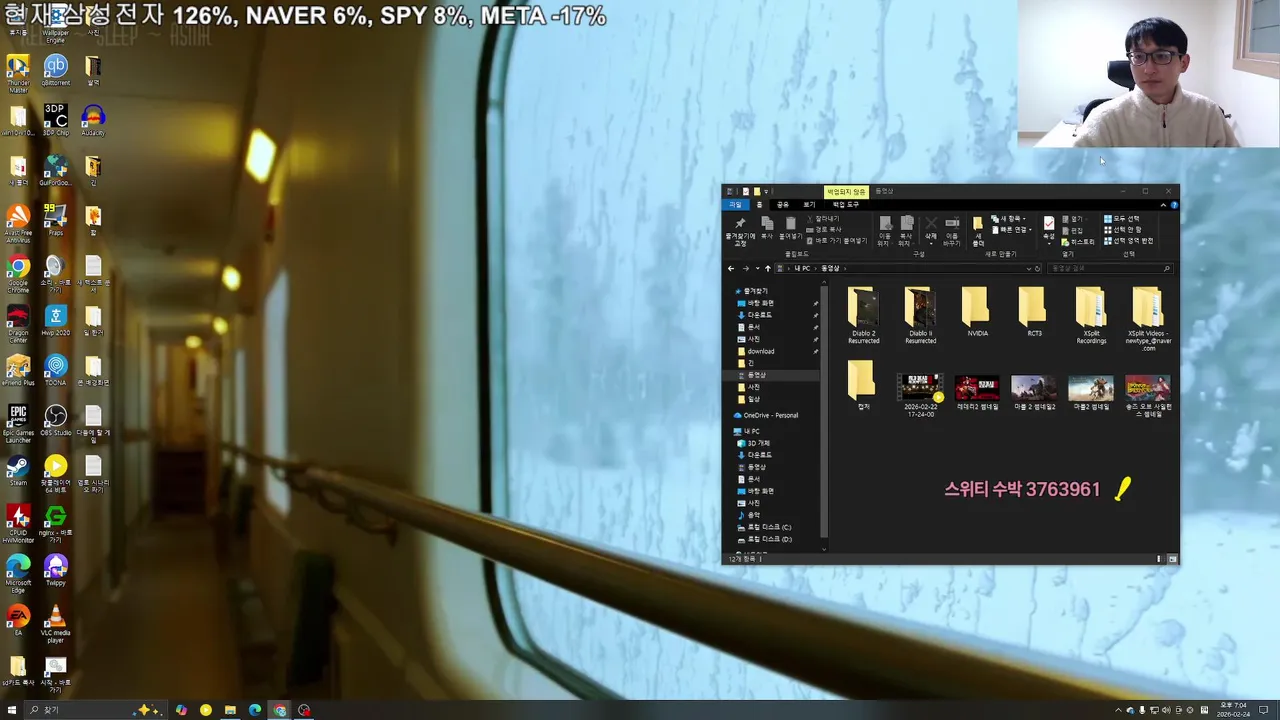Open the New item dropdown
The image size is (1280, 720).
(x=1008, y=219)
